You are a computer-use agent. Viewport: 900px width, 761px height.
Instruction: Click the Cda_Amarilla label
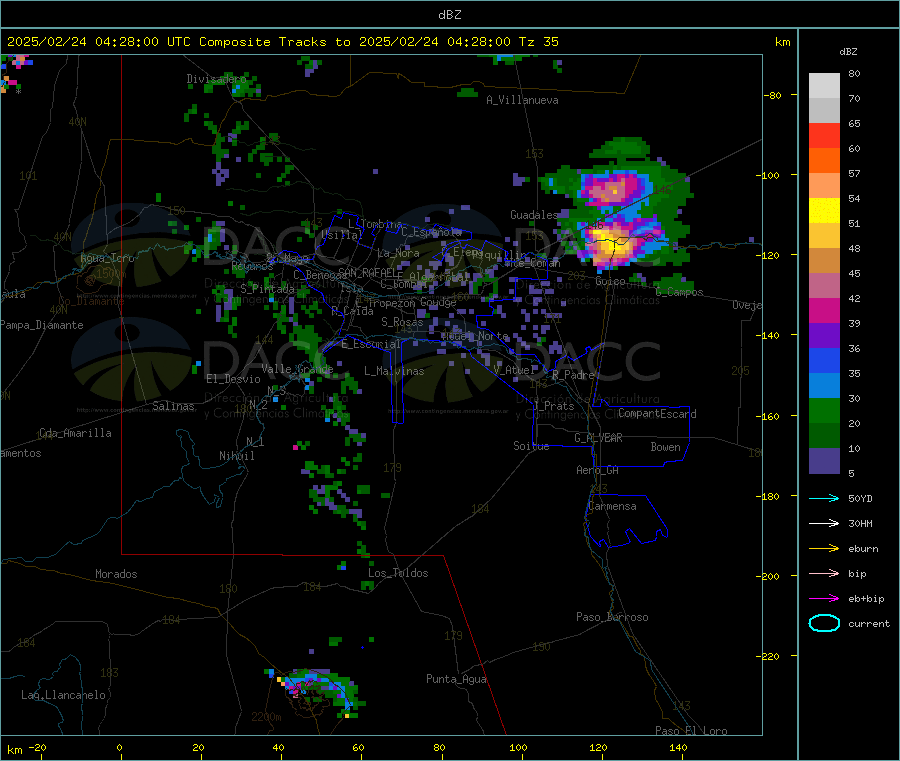(x=75, y=433)
